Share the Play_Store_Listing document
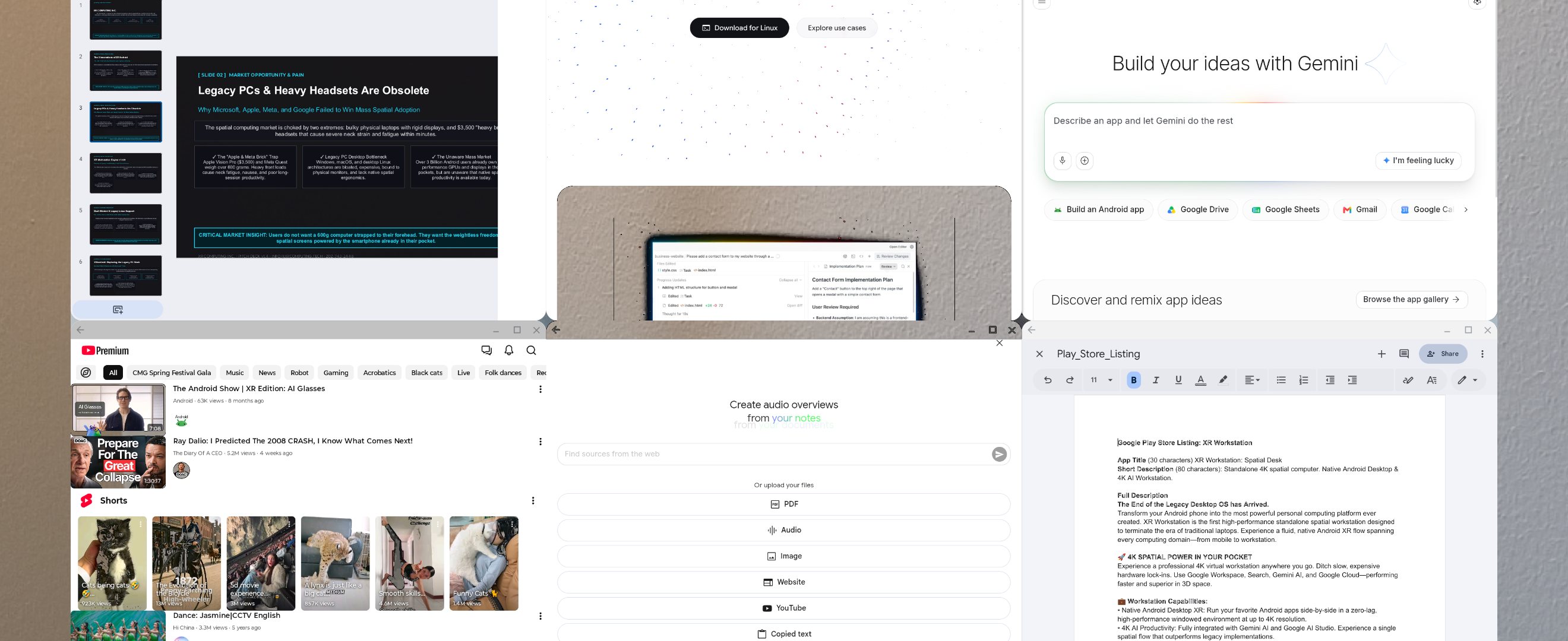1568x641 pixels. [x=1443, y=354]
